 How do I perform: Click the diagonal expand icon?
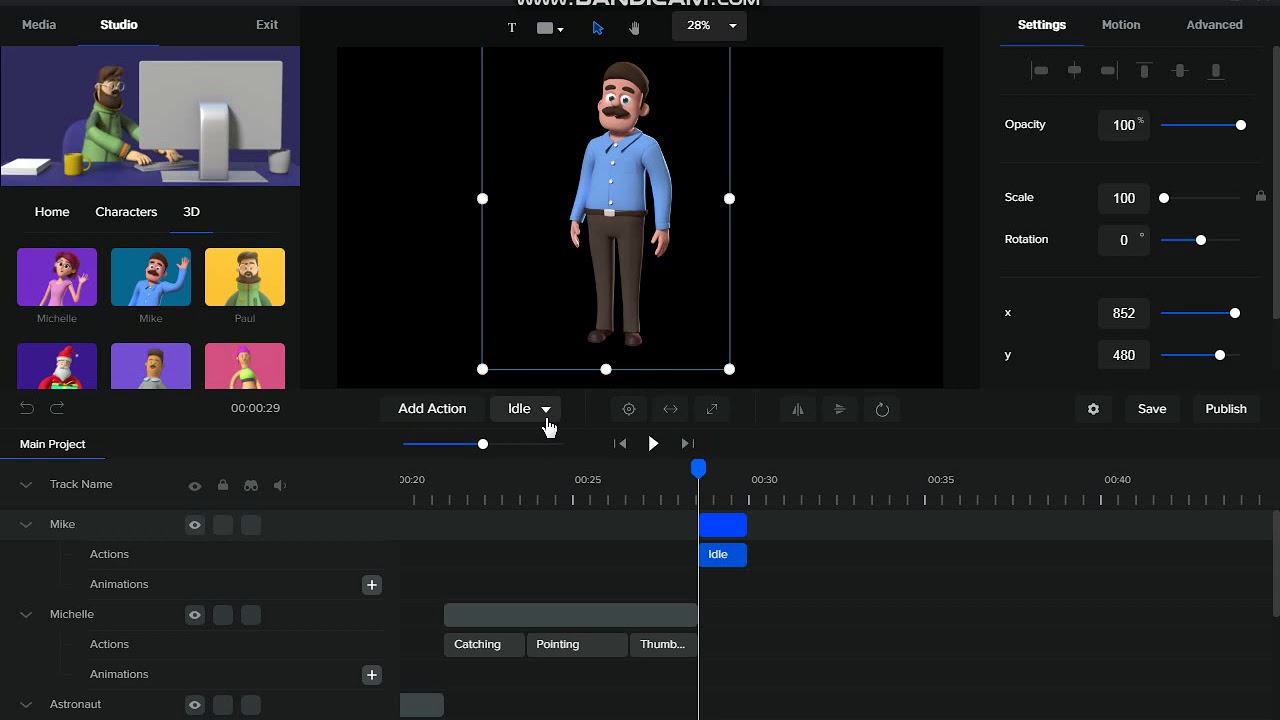coord(712,409)
